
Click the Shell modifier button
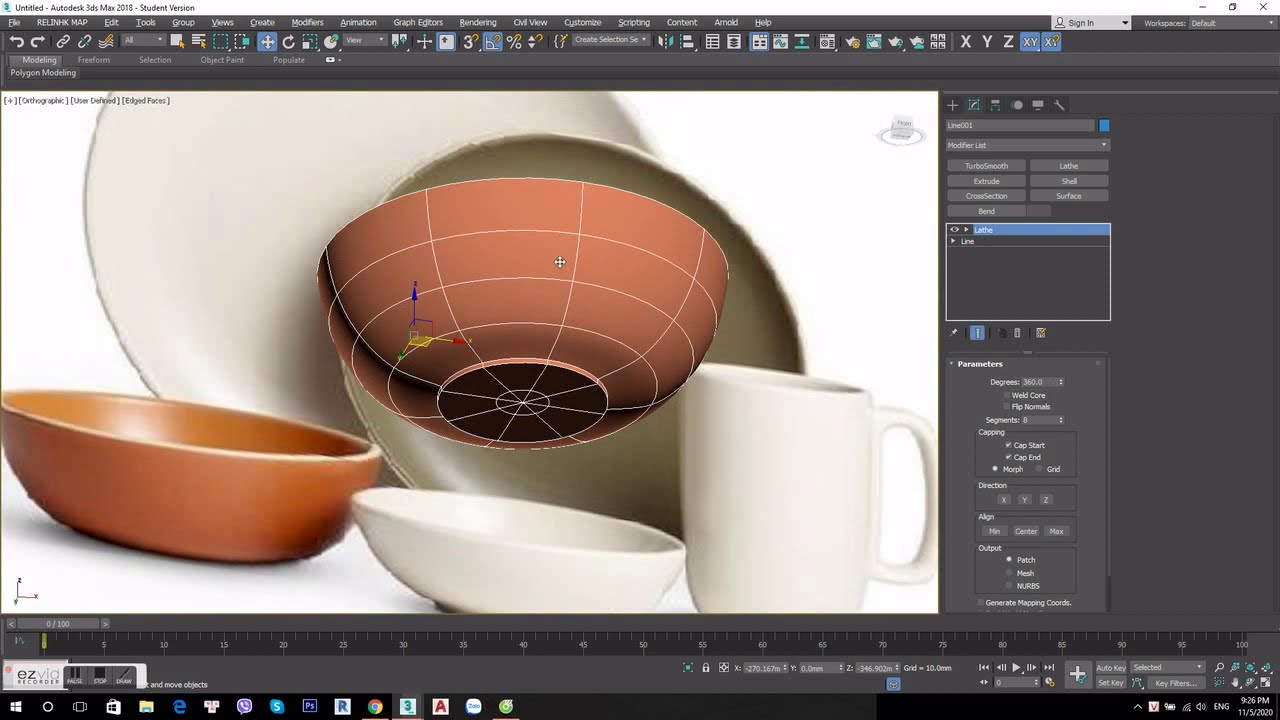pos(1069,181)
